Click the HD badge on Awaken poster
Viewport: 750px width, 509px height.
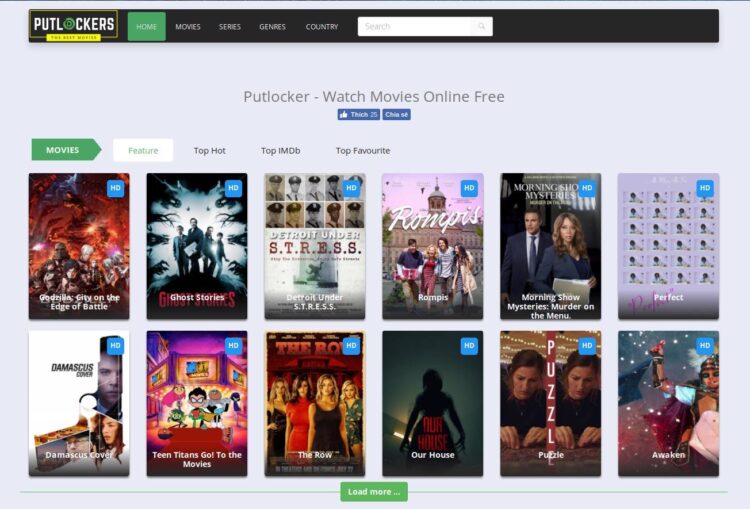click(x=705, y=345)
